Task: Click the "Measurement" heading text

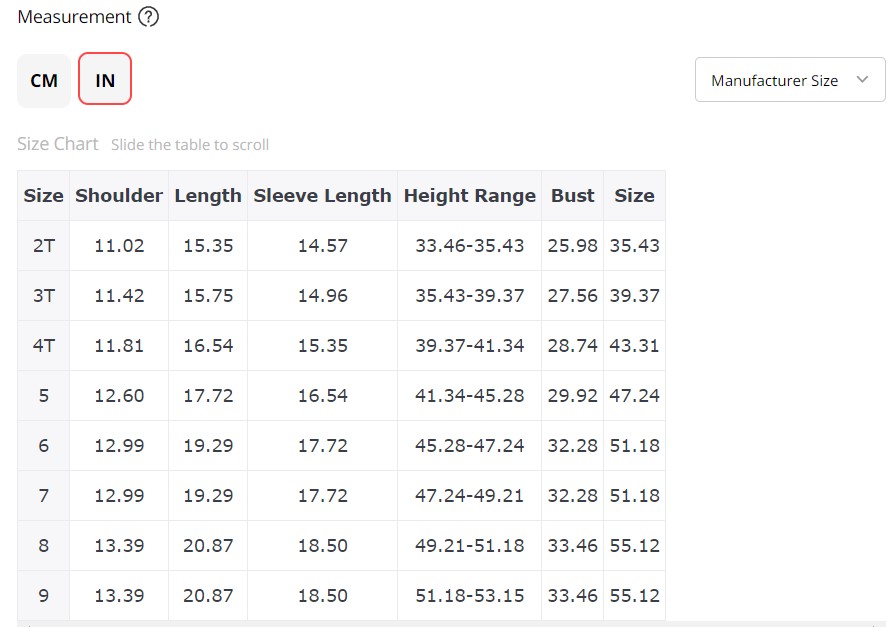Action: (74, 17)
